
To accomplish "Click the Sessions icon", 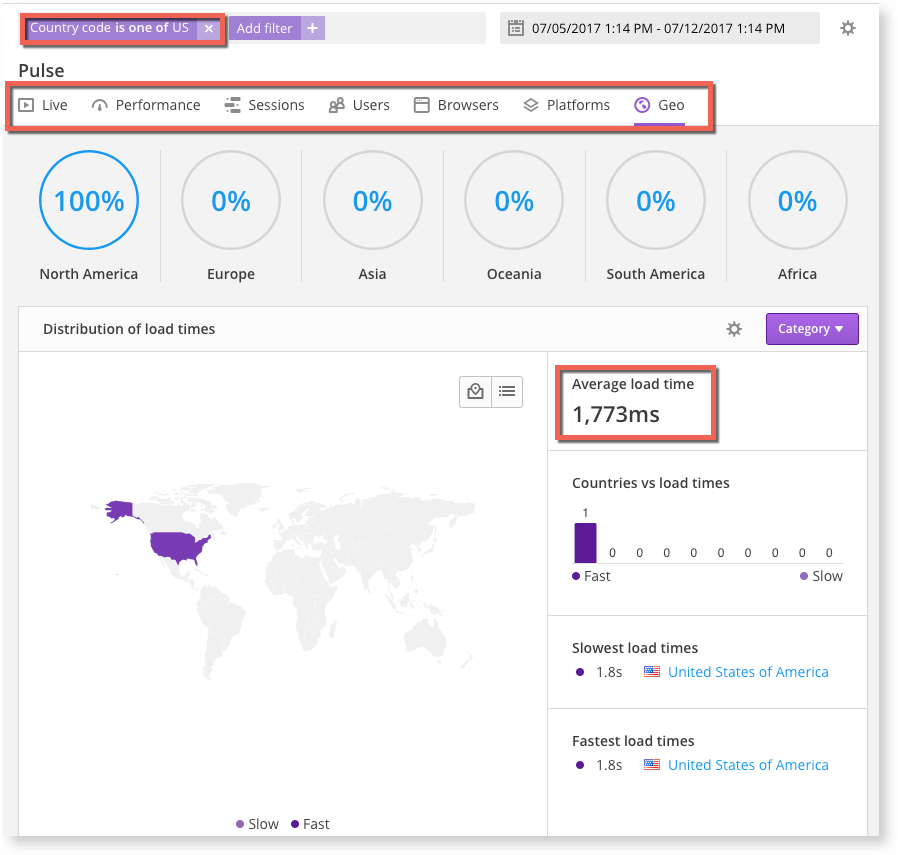I will (x=232, y=104).
